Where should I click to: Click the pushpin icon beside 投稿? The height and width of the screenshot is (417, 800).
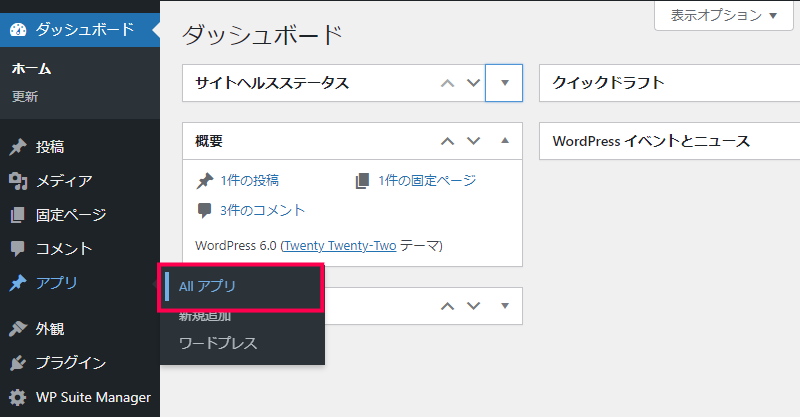(18, 147)
